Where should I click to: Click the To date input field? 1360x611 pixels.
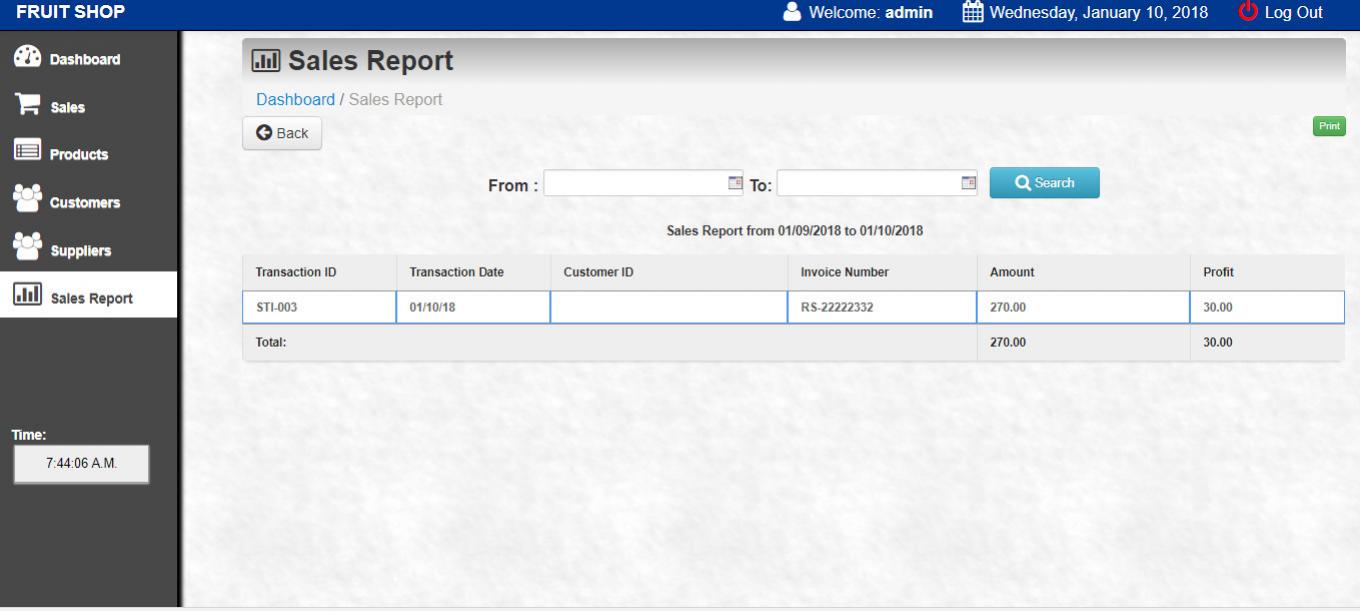click(x=877, y=183)
